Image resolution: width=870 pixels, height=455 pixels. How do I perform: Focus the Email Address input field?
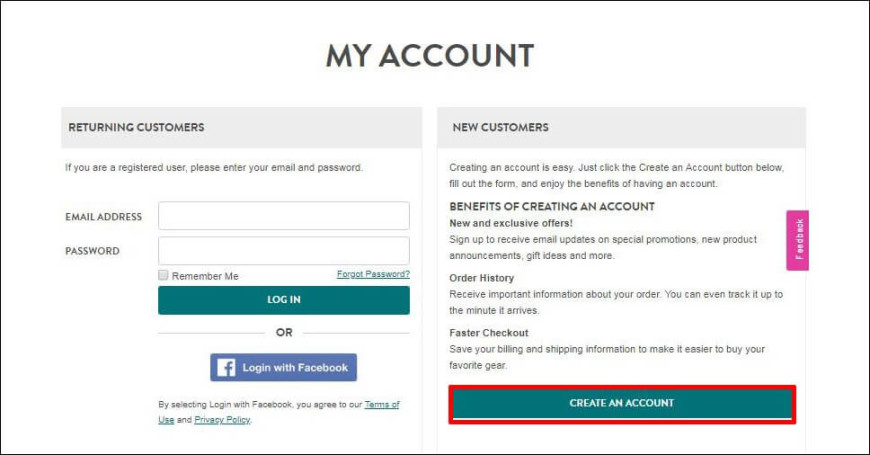284,215
